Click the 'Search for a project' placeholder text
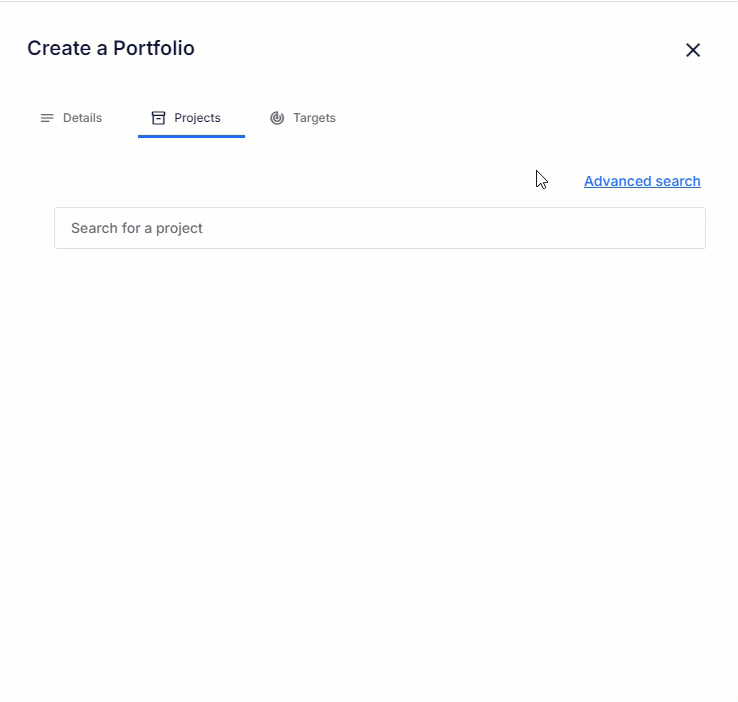Image resolution: width=738 pixels, height=702 pixels. click(x=136, y=228)
